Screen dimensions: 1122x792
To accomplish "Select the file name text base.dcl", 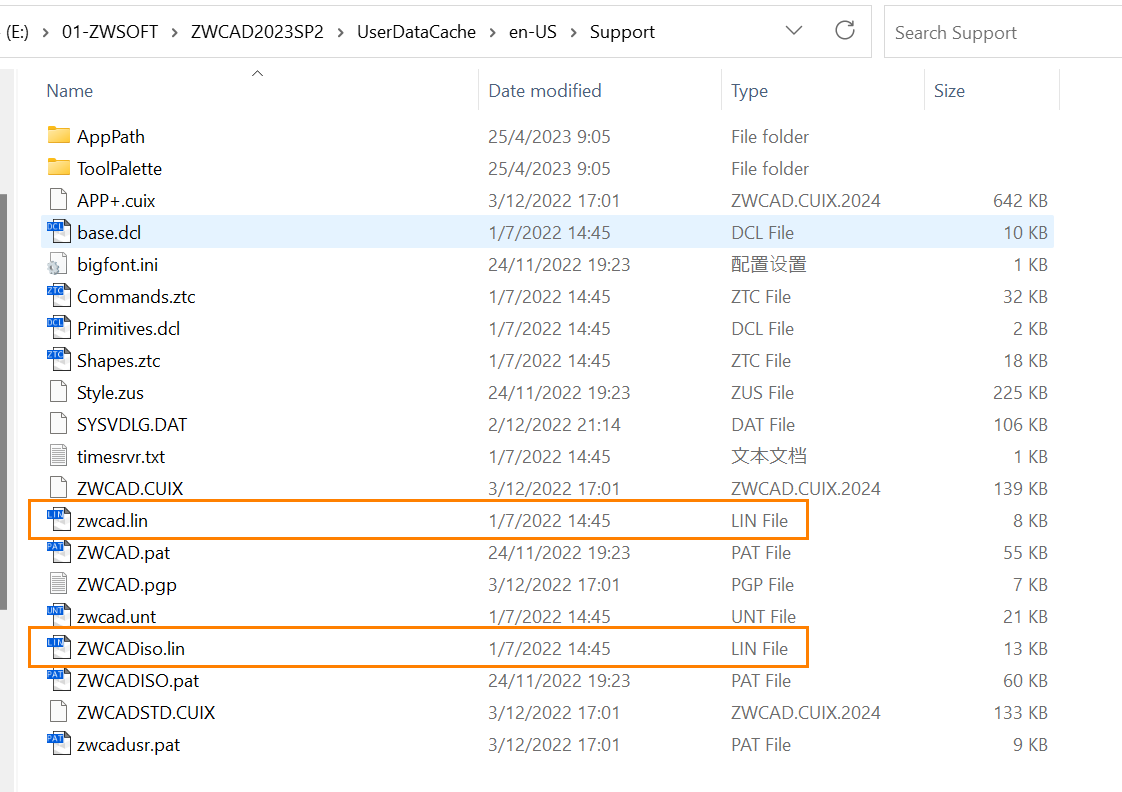I will click(x=109, y=233).
